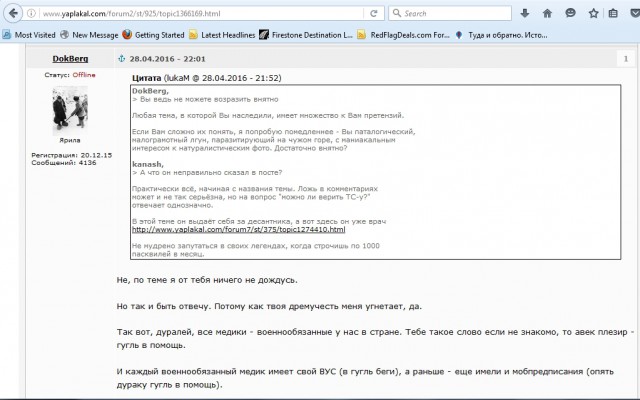This screenshot has width=640, height=400.
Task: Click the post number 1 box
Action: pos(626,59)
